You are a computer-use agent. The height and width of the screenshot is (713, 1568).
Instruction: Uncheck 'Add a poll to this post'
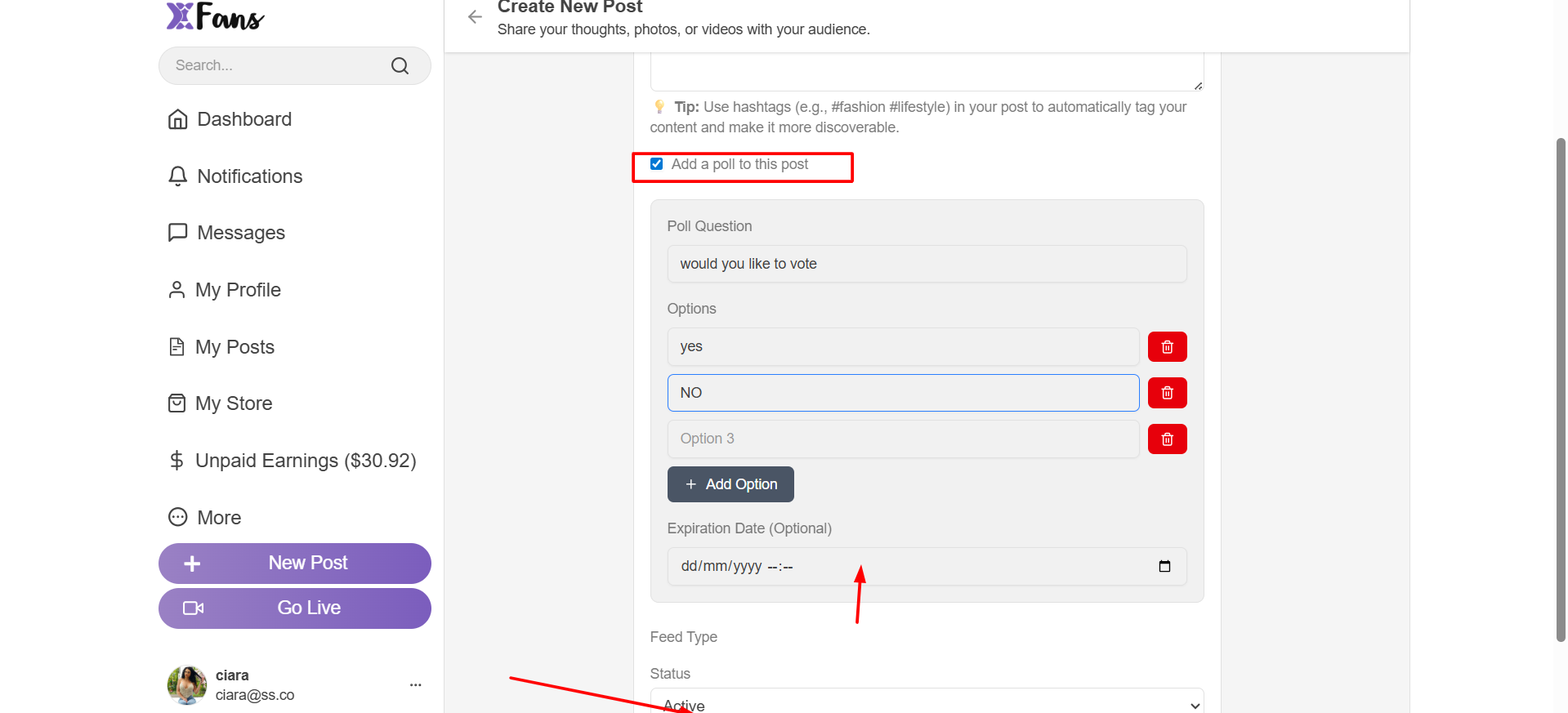click(x=657, y=164)
